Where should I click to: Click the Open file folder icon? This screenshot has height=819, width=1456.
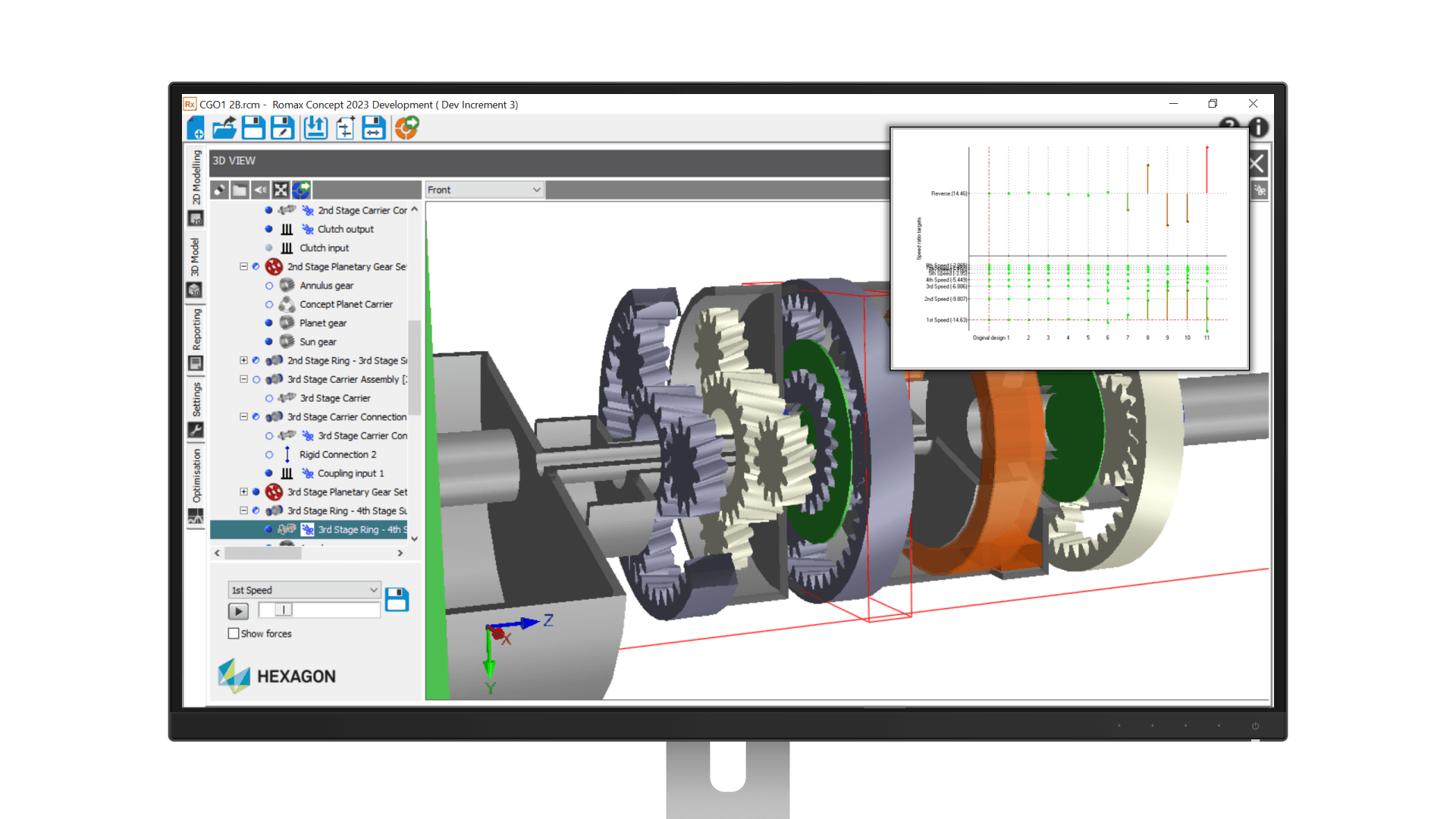point(224,128)
